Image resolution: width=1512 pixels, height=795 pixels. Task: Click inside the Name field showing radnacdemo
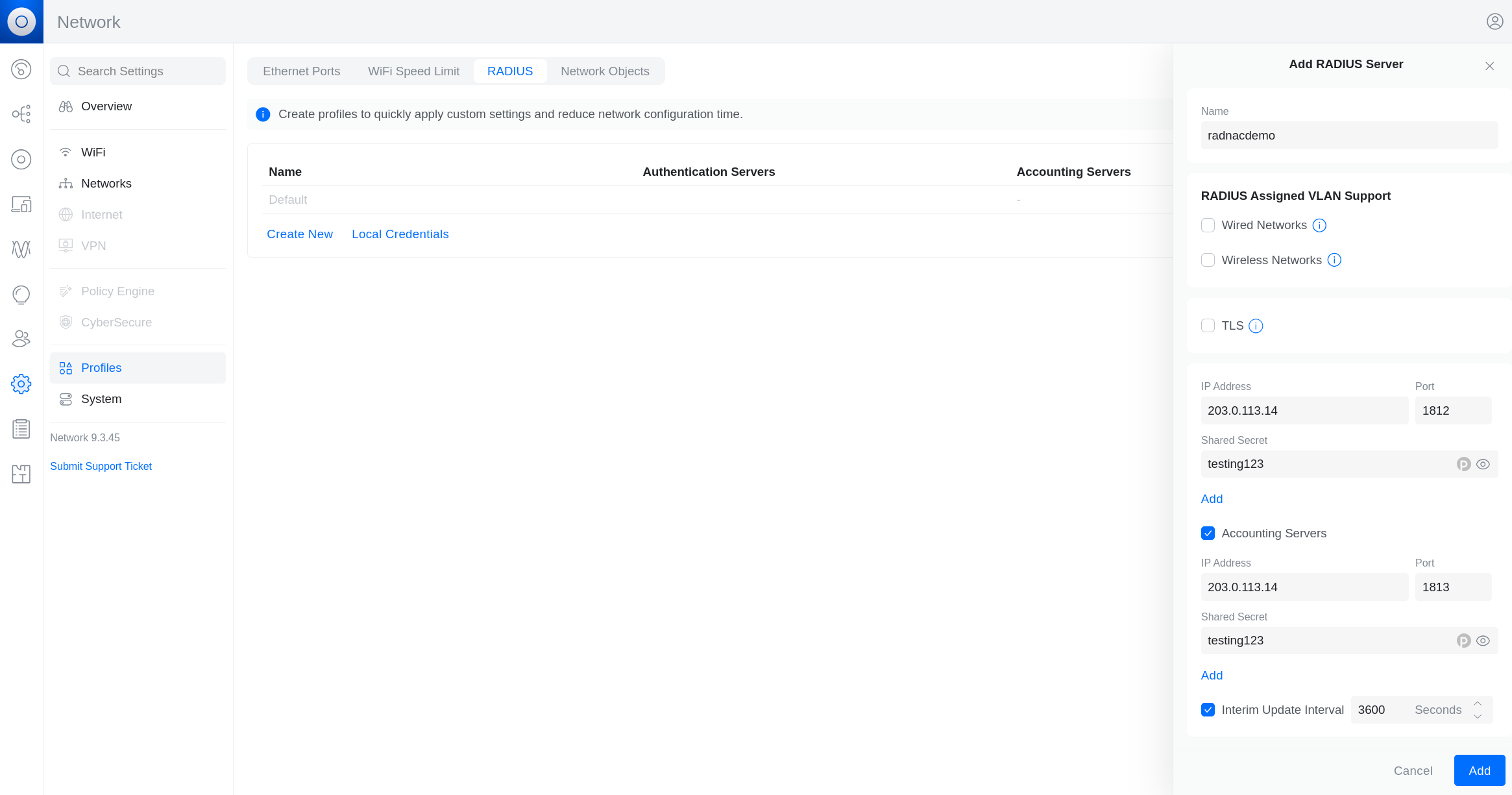[1348, 135]
